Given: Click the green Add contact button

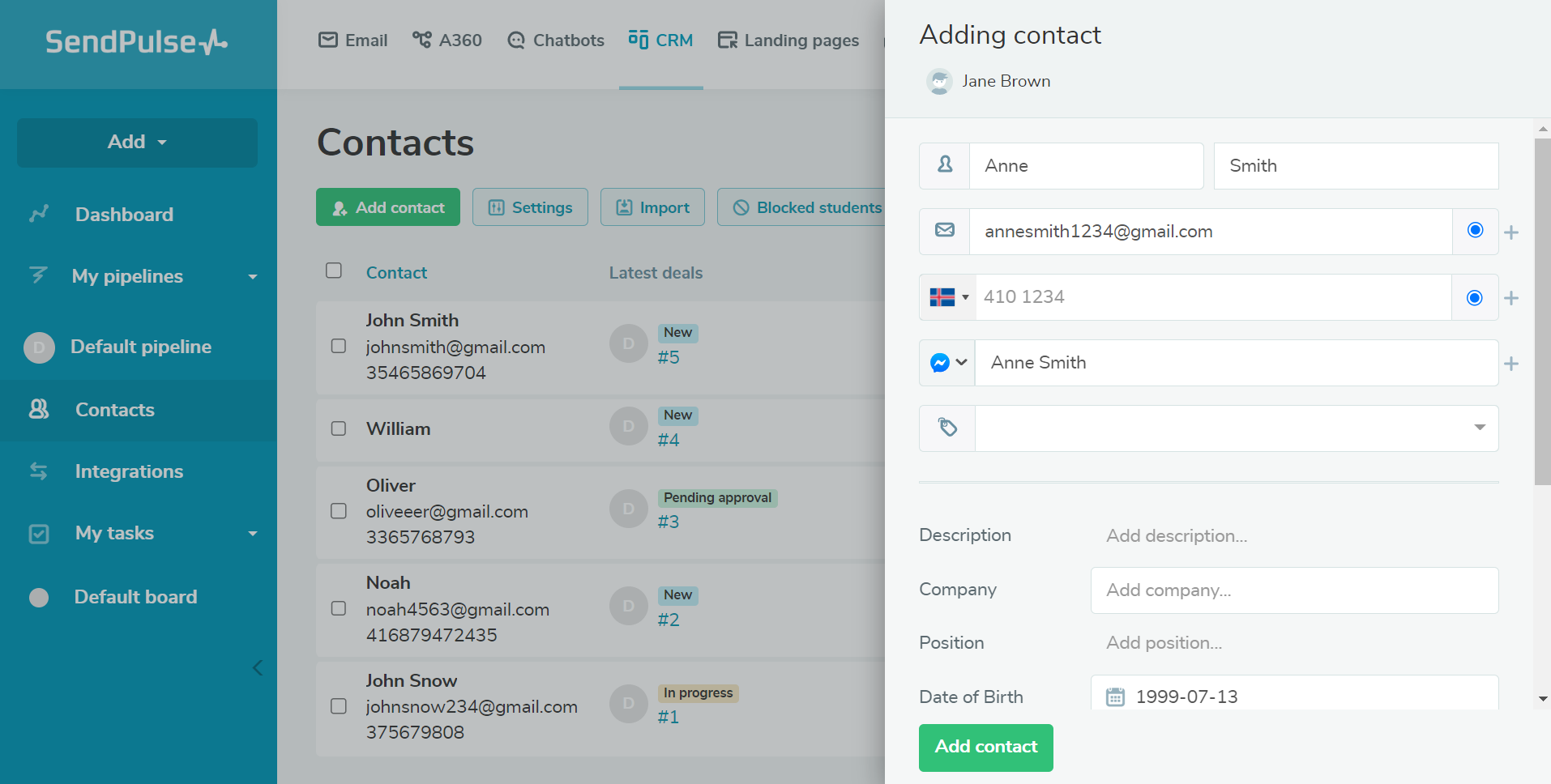Looking at the screenshot, I should click(x=985, y=748).
